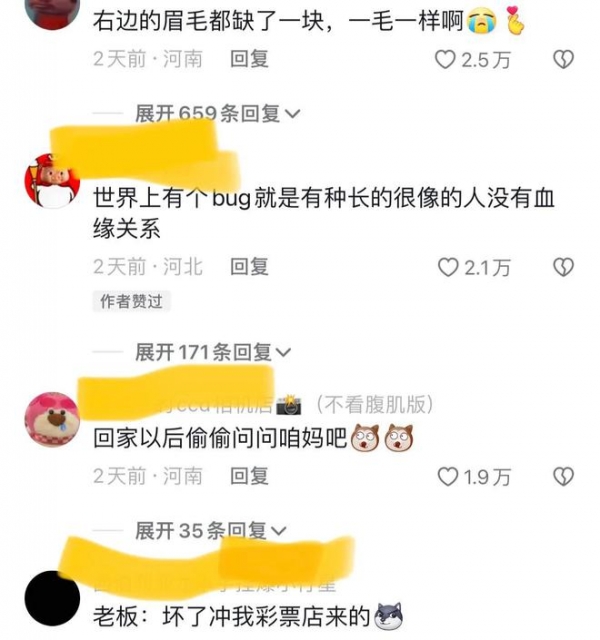Screen dimensions: 600x640
Task: Reply to the 河南 eyebrow comment
Action: click(249, 59)
